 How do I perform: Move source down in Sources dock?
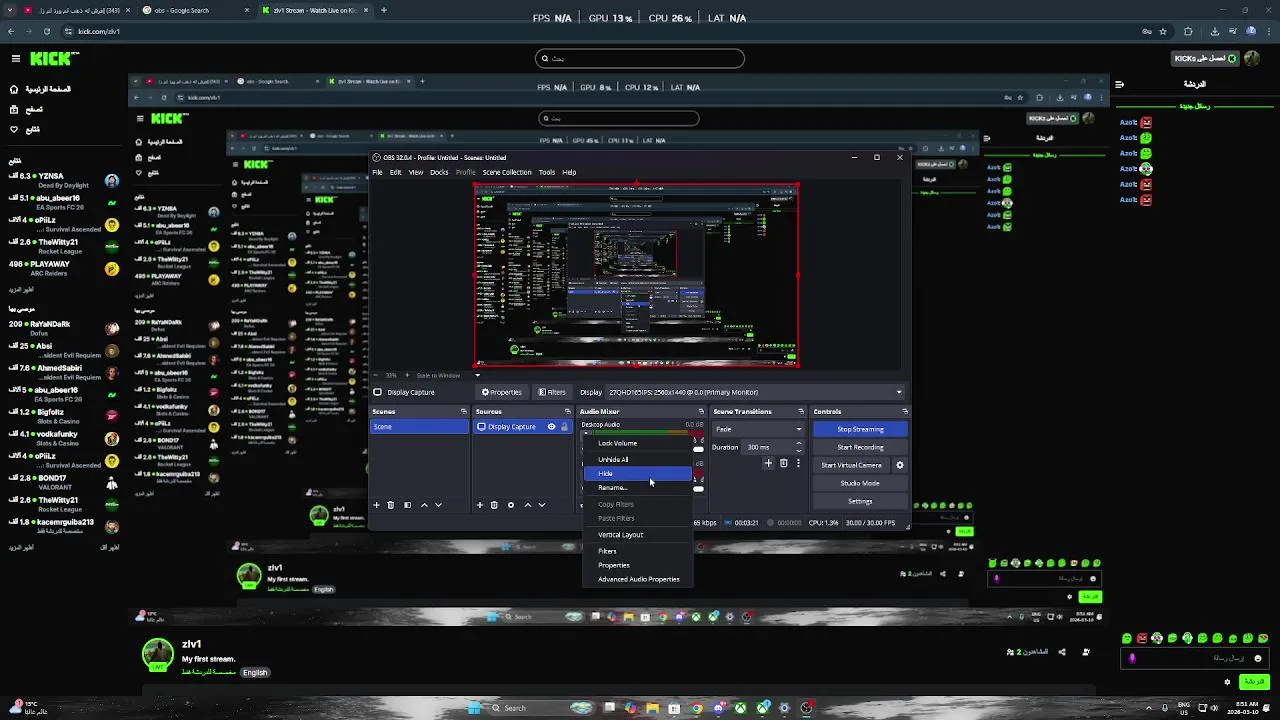(x=542, y=505)
